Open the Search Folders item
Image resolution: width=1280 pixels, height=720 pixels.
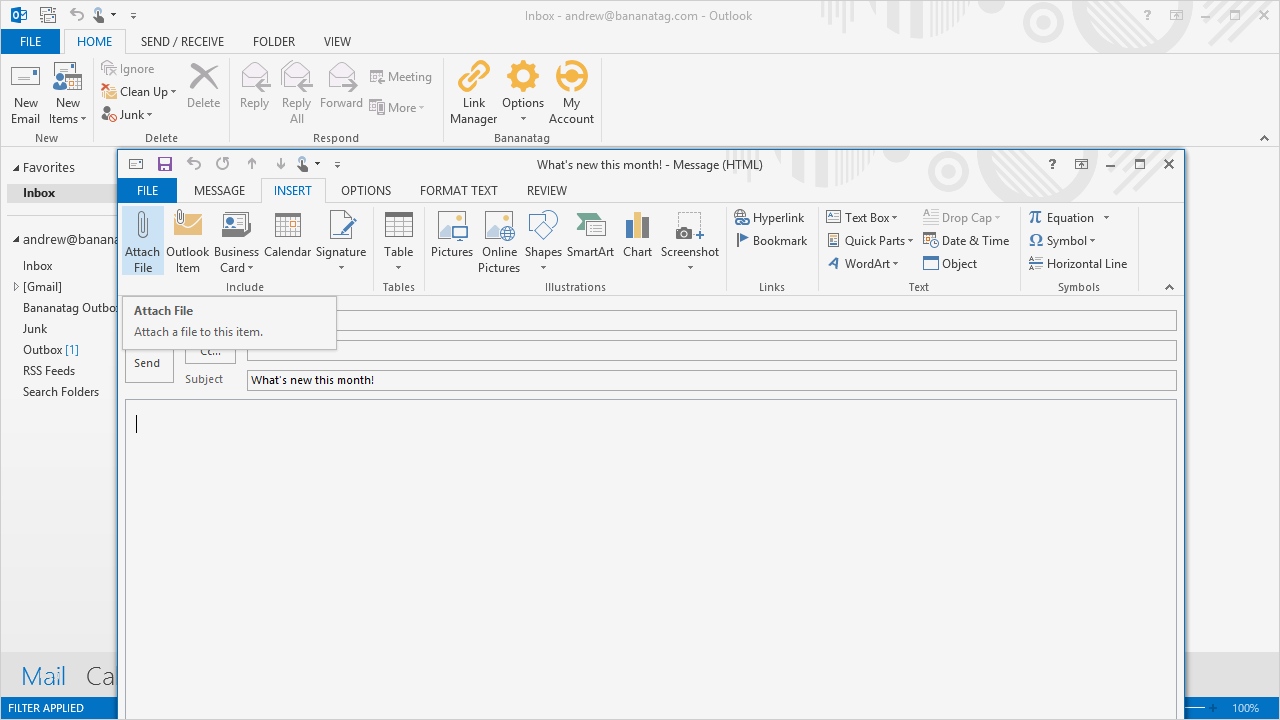(61, 392)
